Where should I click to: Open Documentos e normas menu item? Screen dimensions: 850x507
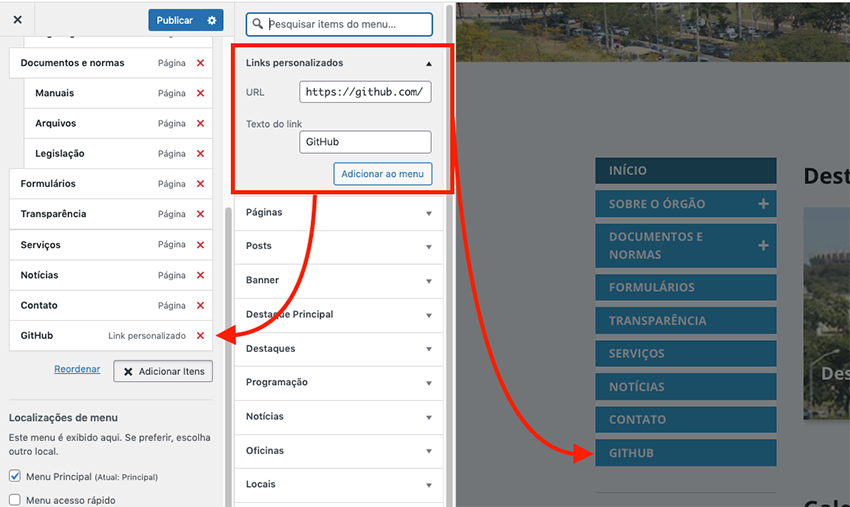tap(111, 63)
